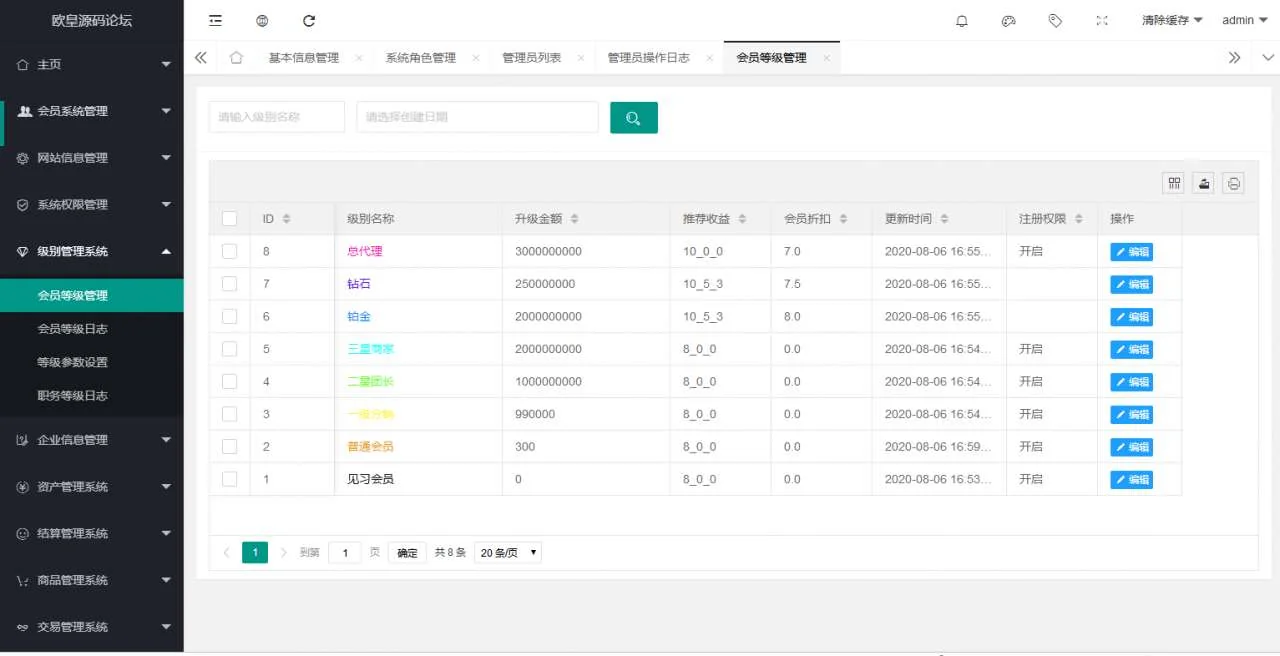Screen dimensions: 1280x656
Task: Open the theme palette icon
Action: tap(1008, 21)
